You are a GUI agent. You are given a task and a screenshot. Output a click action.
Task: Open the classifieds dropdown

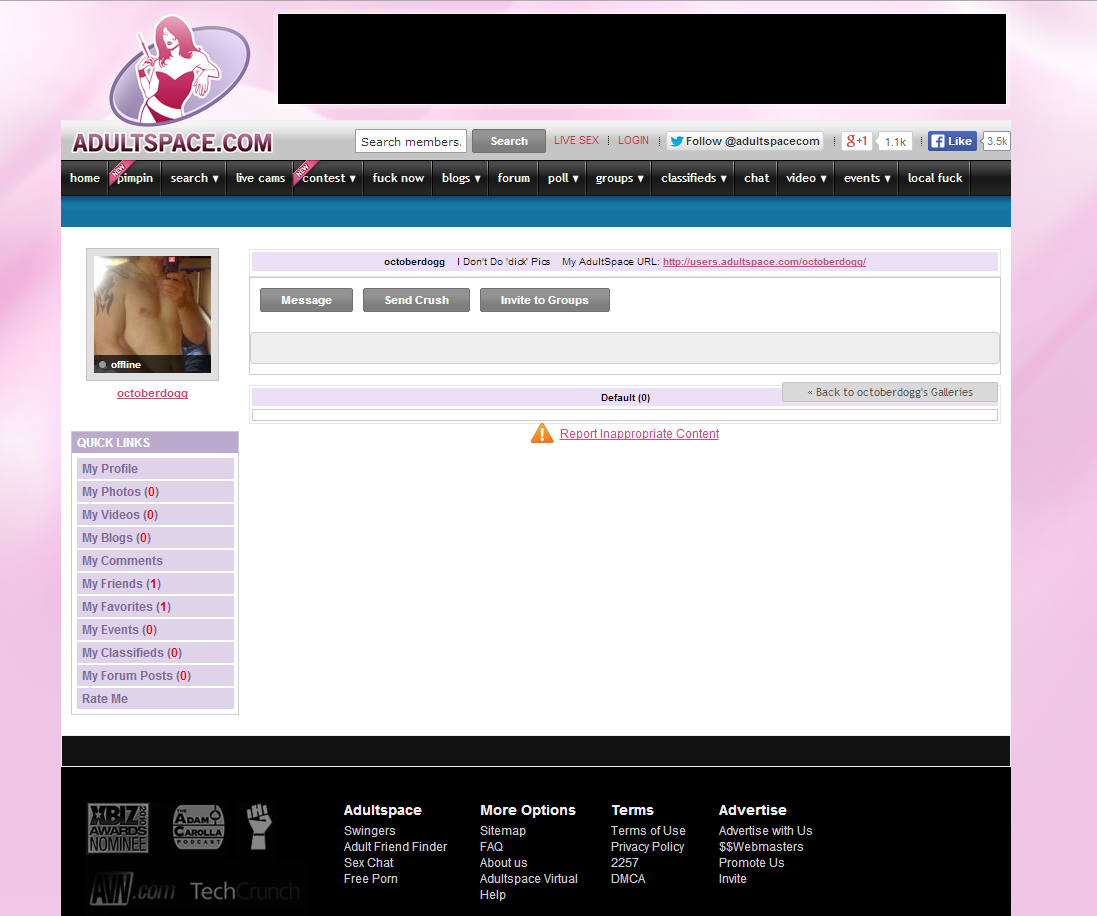[x=693, y=178]
